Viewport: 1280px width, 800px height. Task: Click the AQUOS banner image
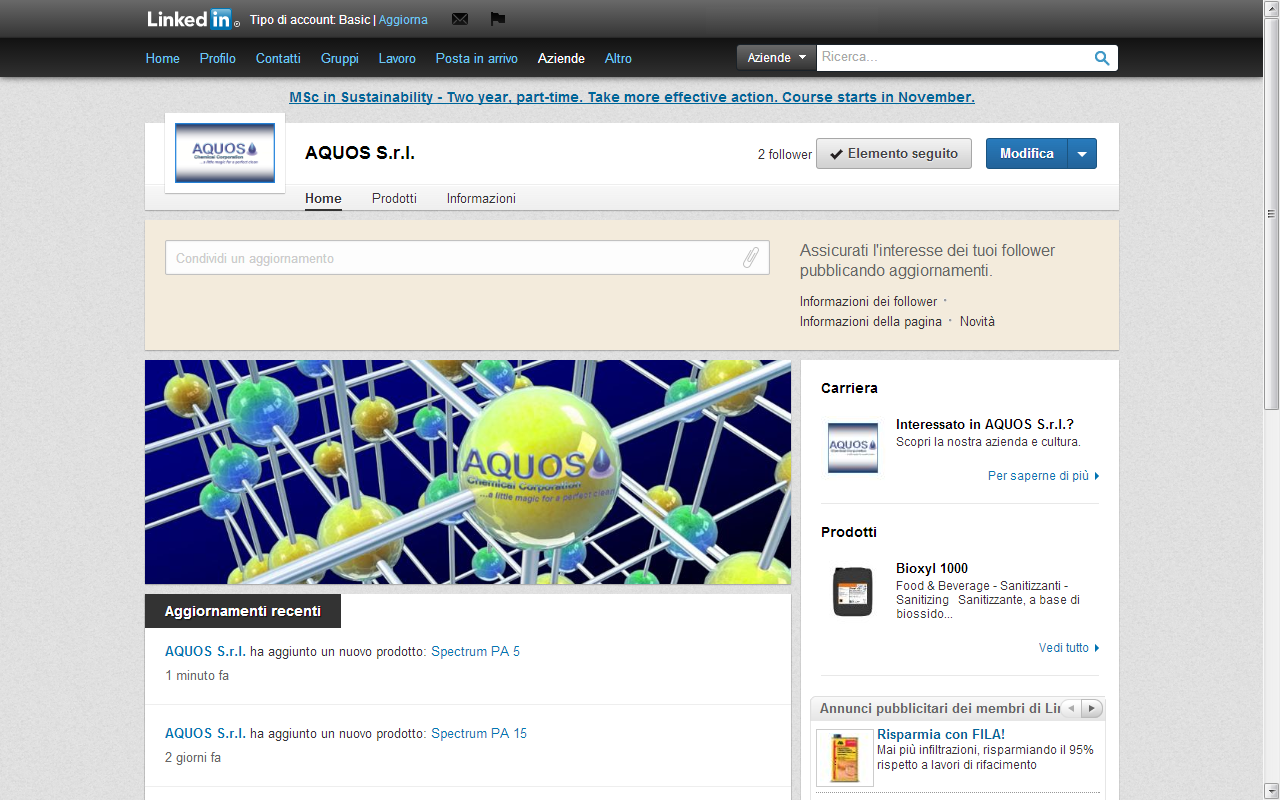coord(468,472)
